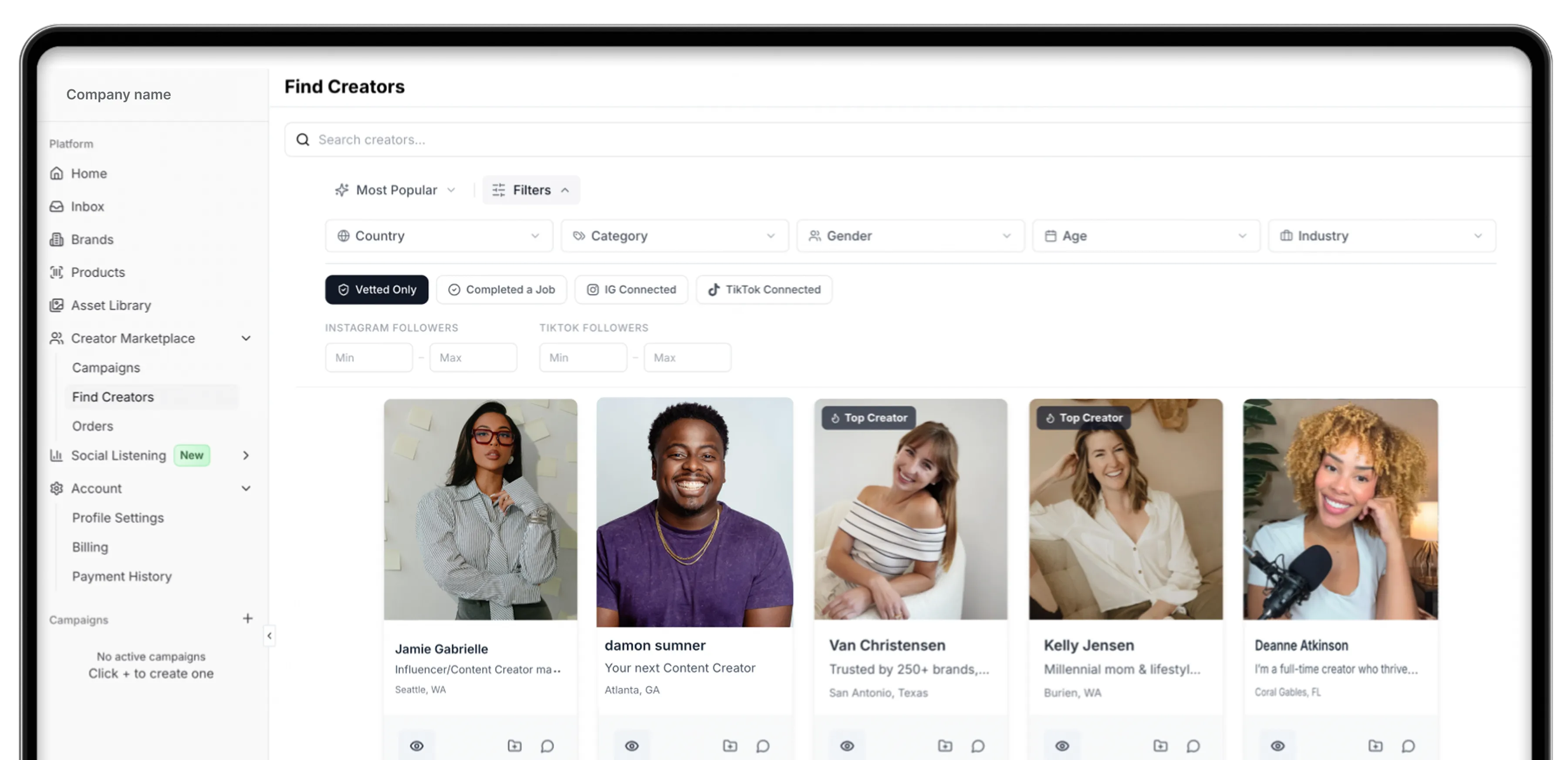
Task: Enable the Completed a Job filter
Action: [502, 290]
